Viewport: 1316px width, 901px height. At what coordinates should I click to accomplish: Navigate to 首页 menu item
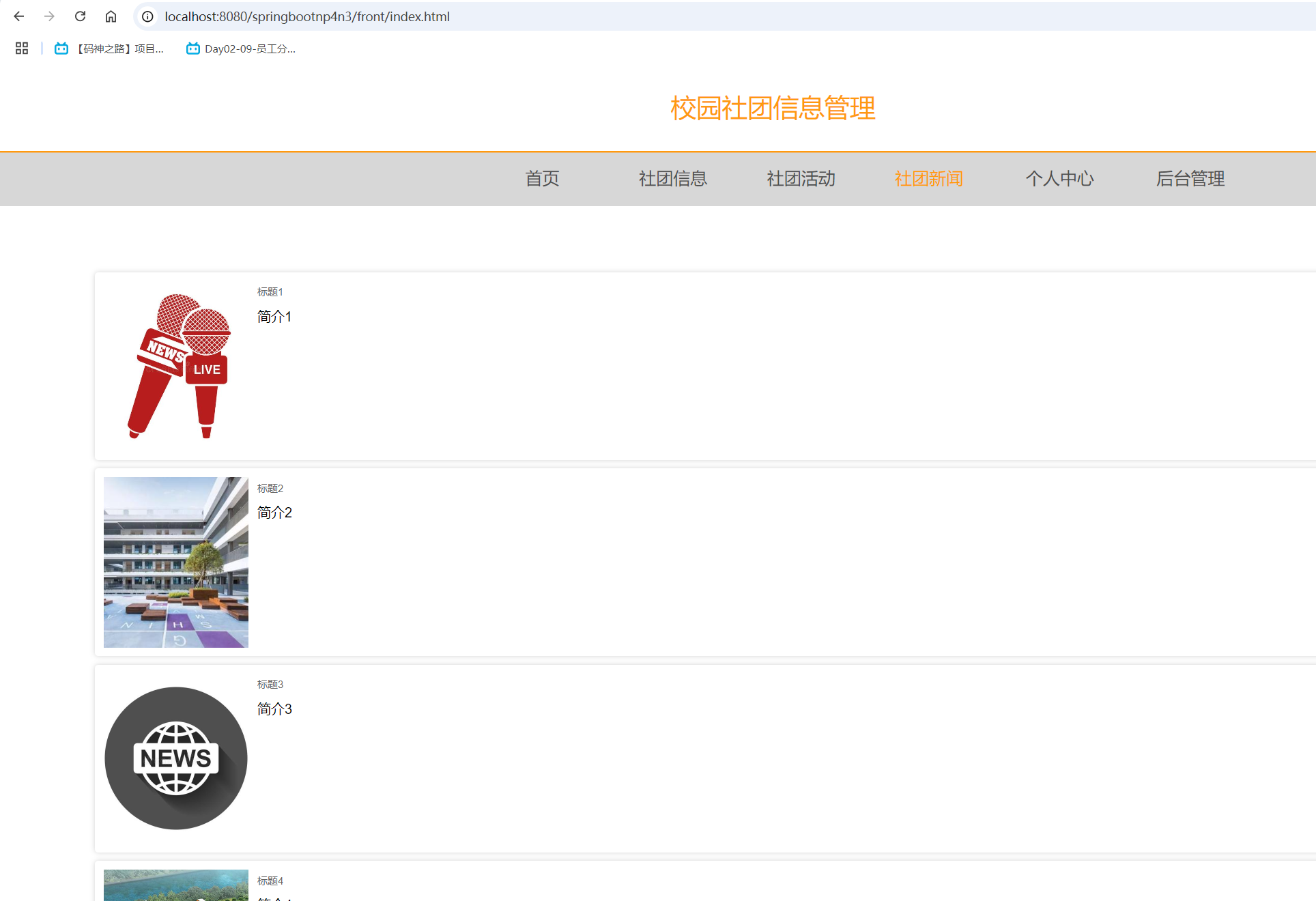pos(542,179)
